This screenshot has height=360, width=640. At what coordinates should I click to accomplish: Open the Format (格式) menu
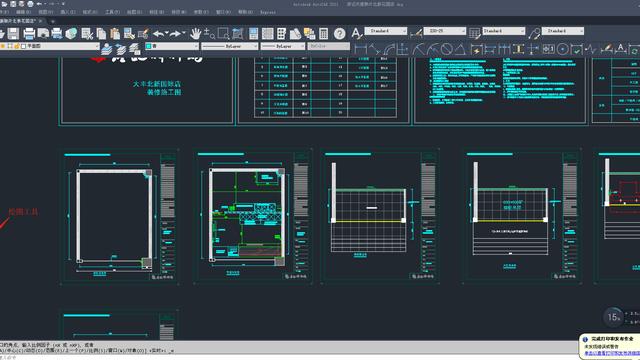[90, 12]
